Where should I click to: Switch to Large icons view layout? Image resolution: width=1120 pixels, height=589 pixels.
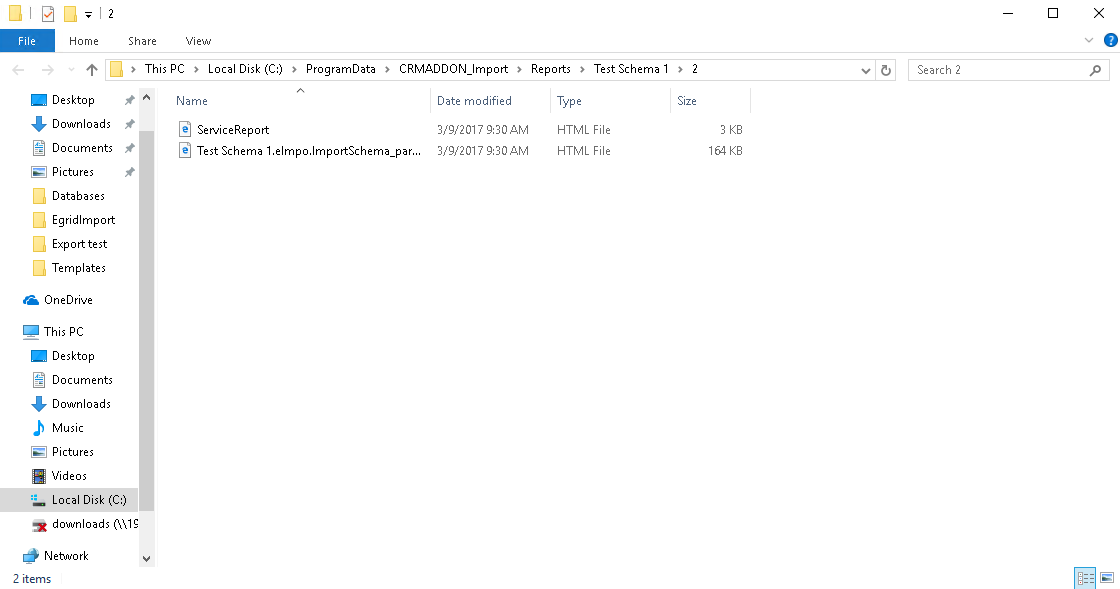1107,578
